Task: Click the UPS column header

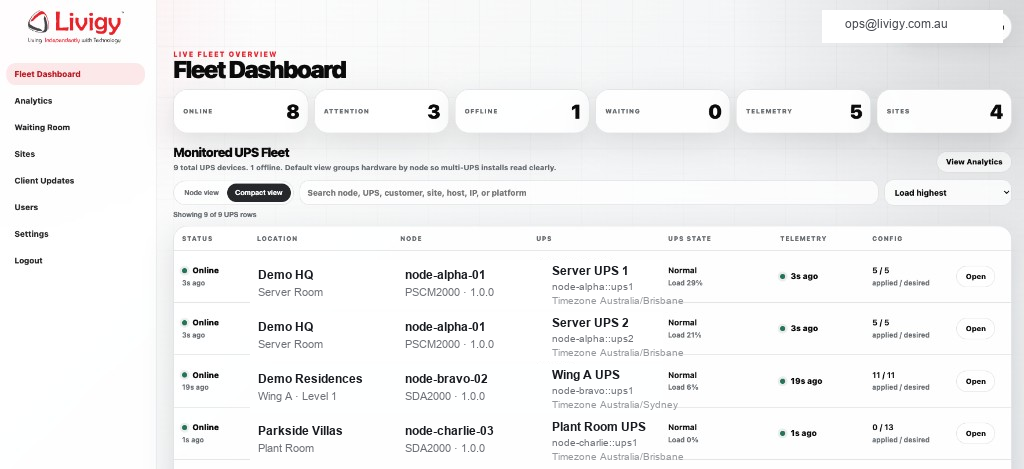Action: click(x=543, y=238)
